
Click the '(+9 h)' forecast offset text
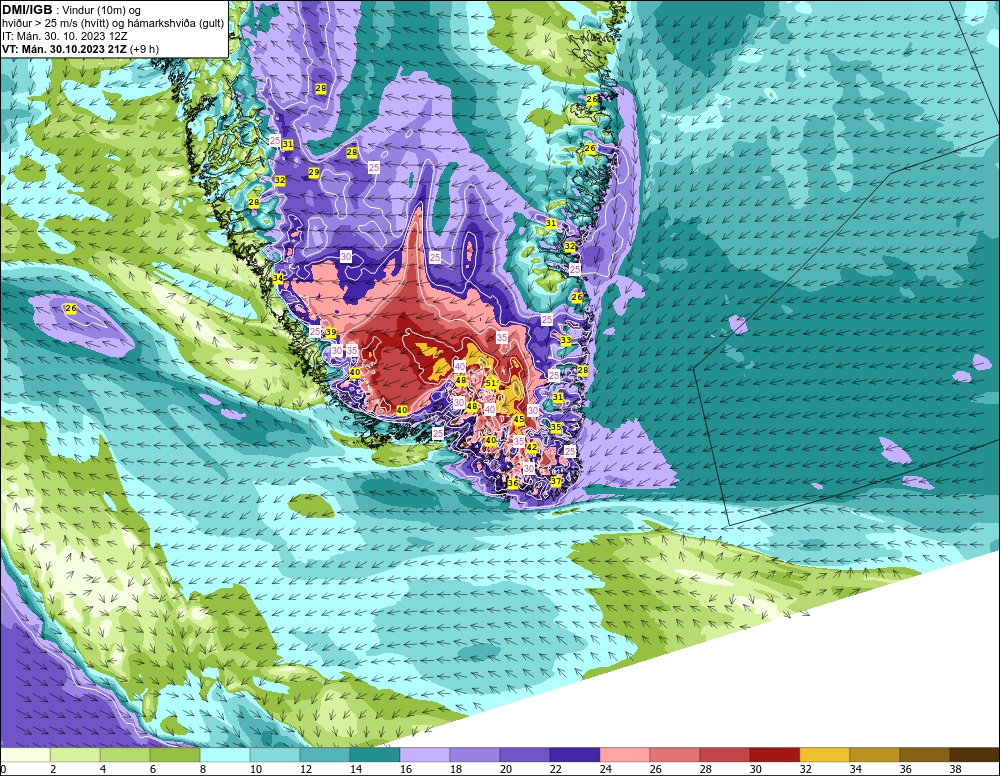[144, 49]
